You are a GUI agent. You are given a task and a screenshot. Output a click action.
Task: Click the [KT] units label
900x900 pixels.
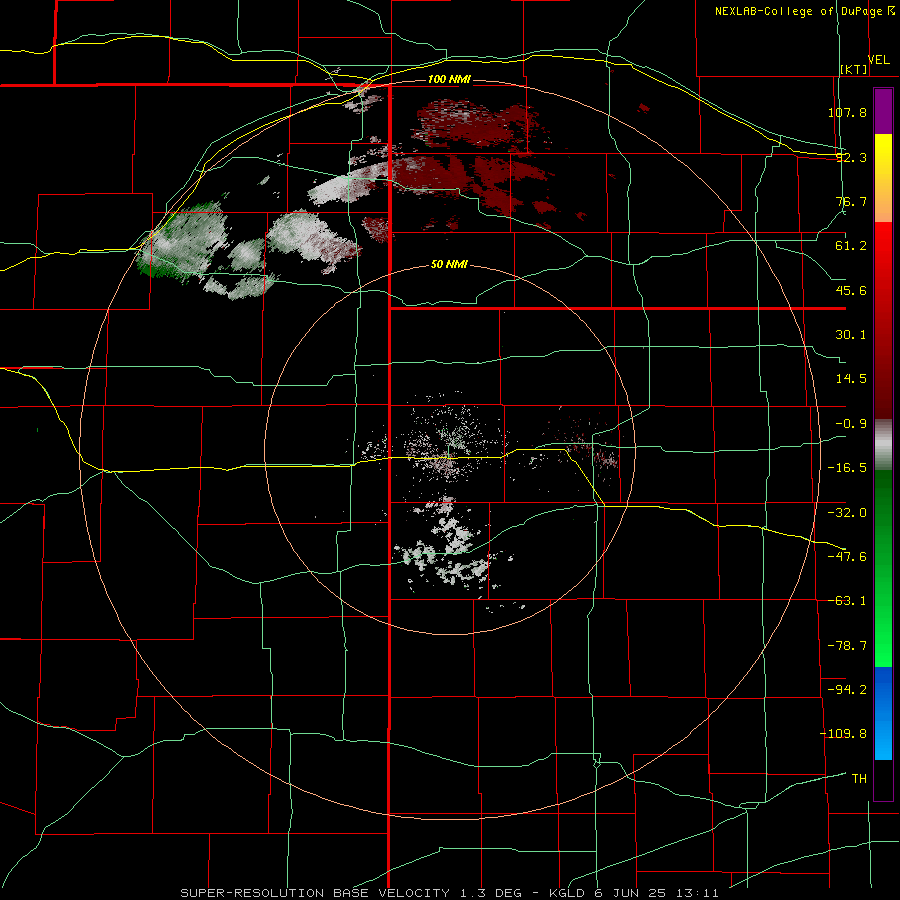pyautogui.click(x=854, y=69)
